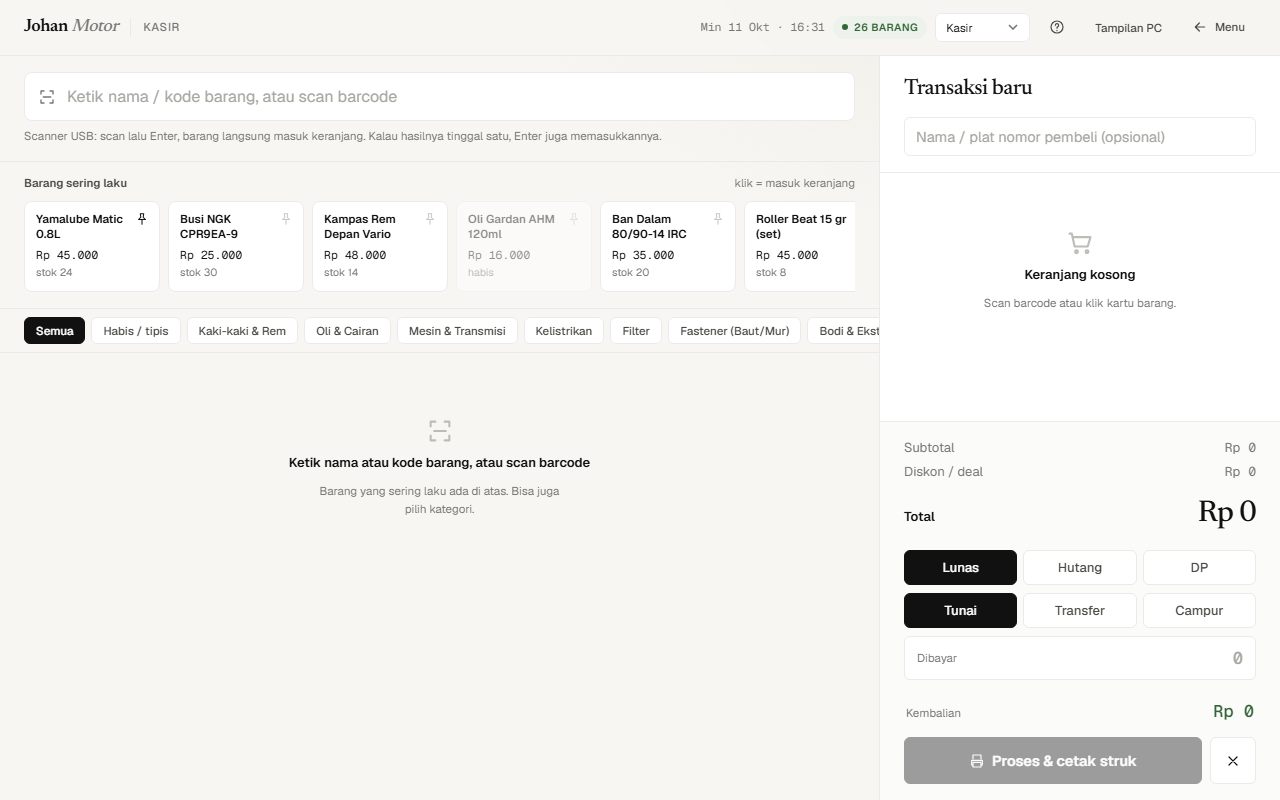Select Tunai payment method

pyautogui.click(x=960, y=610)
